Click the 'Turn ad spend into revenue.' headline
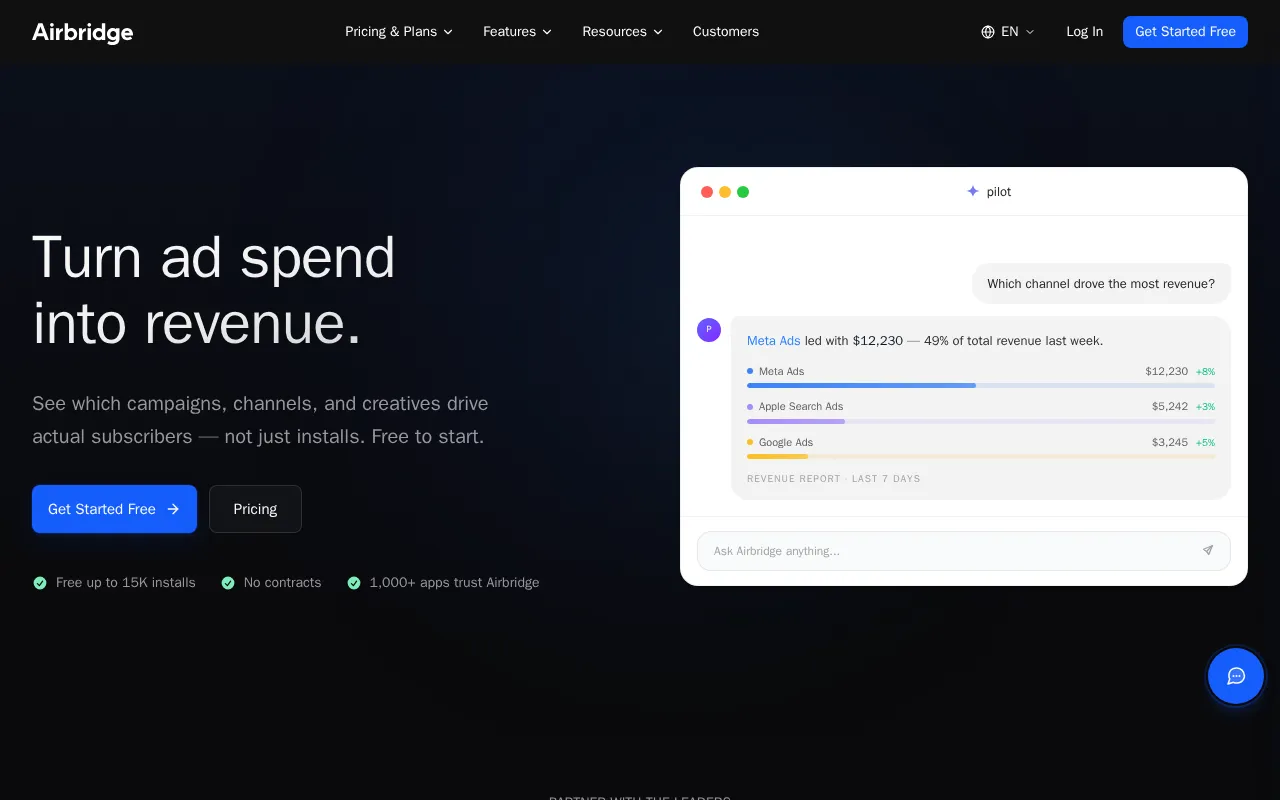 (214, 291)
